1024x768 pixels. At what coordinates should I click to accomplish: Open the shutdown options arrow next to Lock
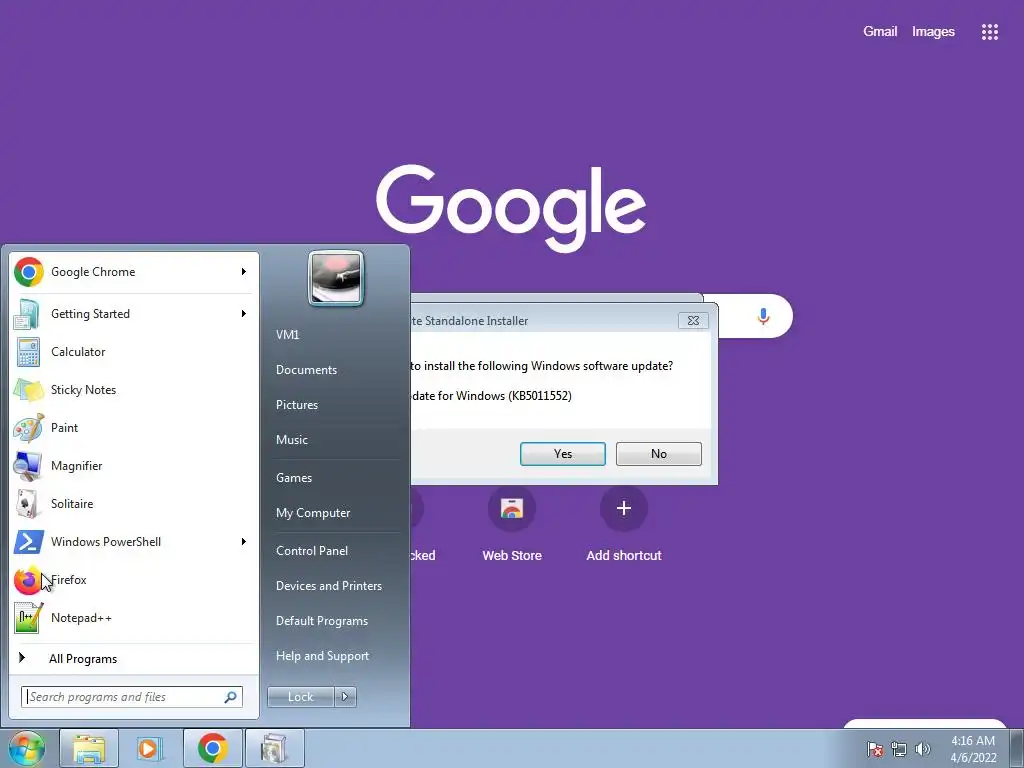point(345,697)
